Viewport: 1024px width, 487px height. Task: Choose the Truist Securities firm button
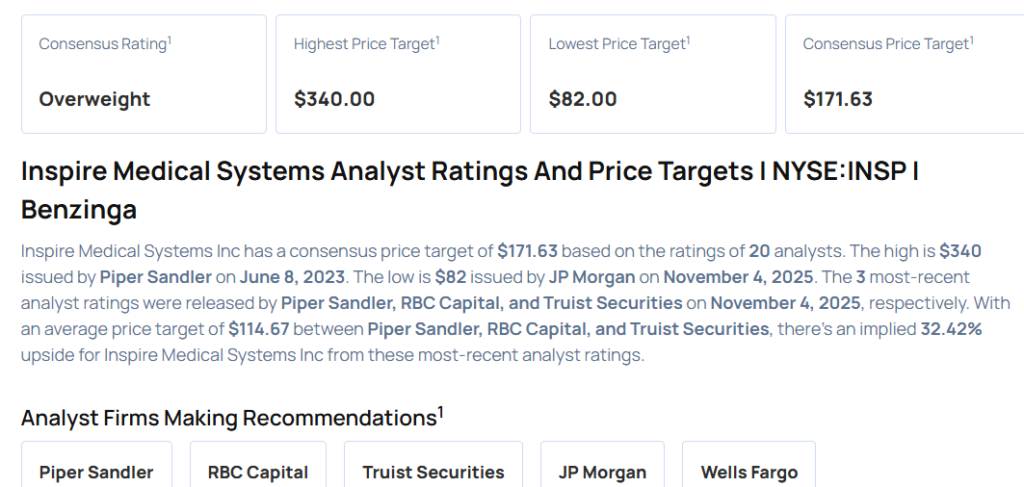click(x=433, y=471)
